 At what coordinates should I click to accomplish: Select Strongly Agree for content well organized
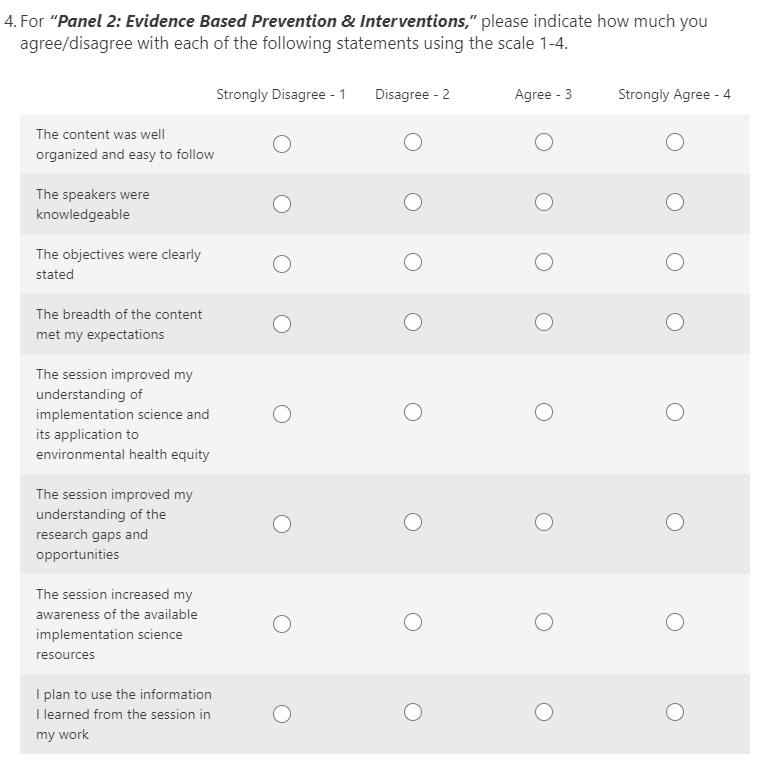pyautogui.click(x=675, y=143)
